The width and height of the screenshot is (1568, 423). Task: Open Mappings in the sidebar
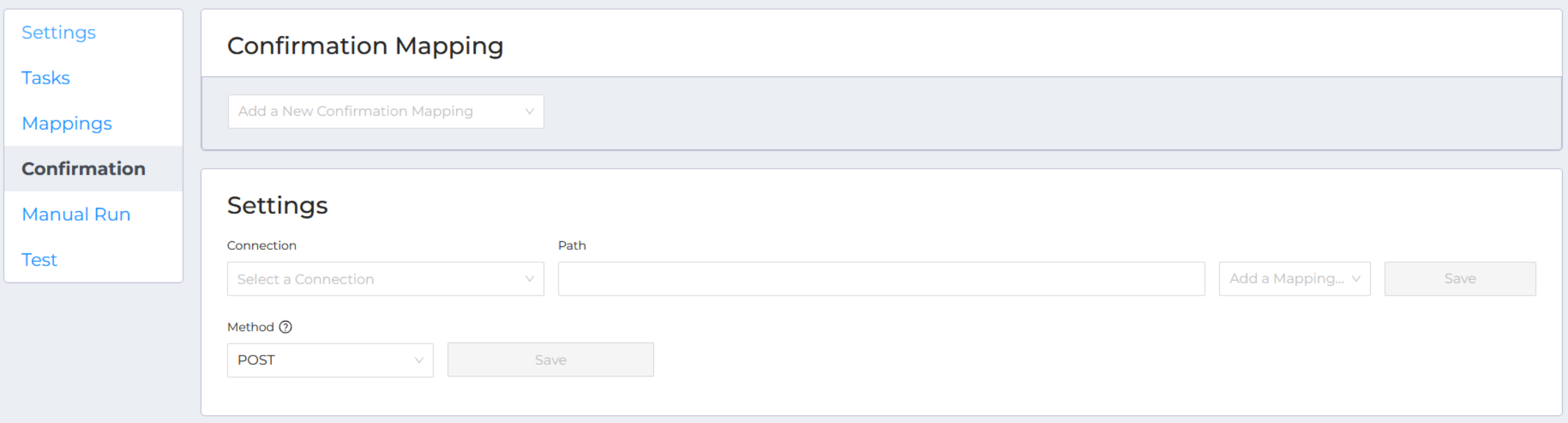click(x=67, y=124)
